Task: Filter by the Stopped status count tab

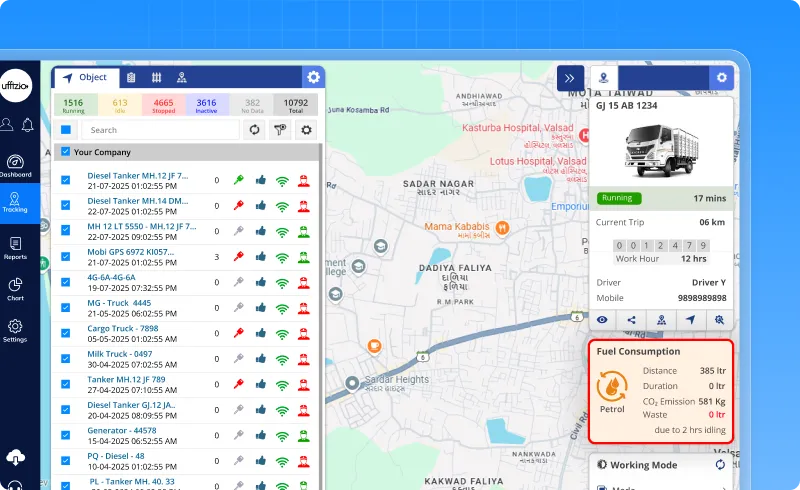Action: tap(163, 104)
